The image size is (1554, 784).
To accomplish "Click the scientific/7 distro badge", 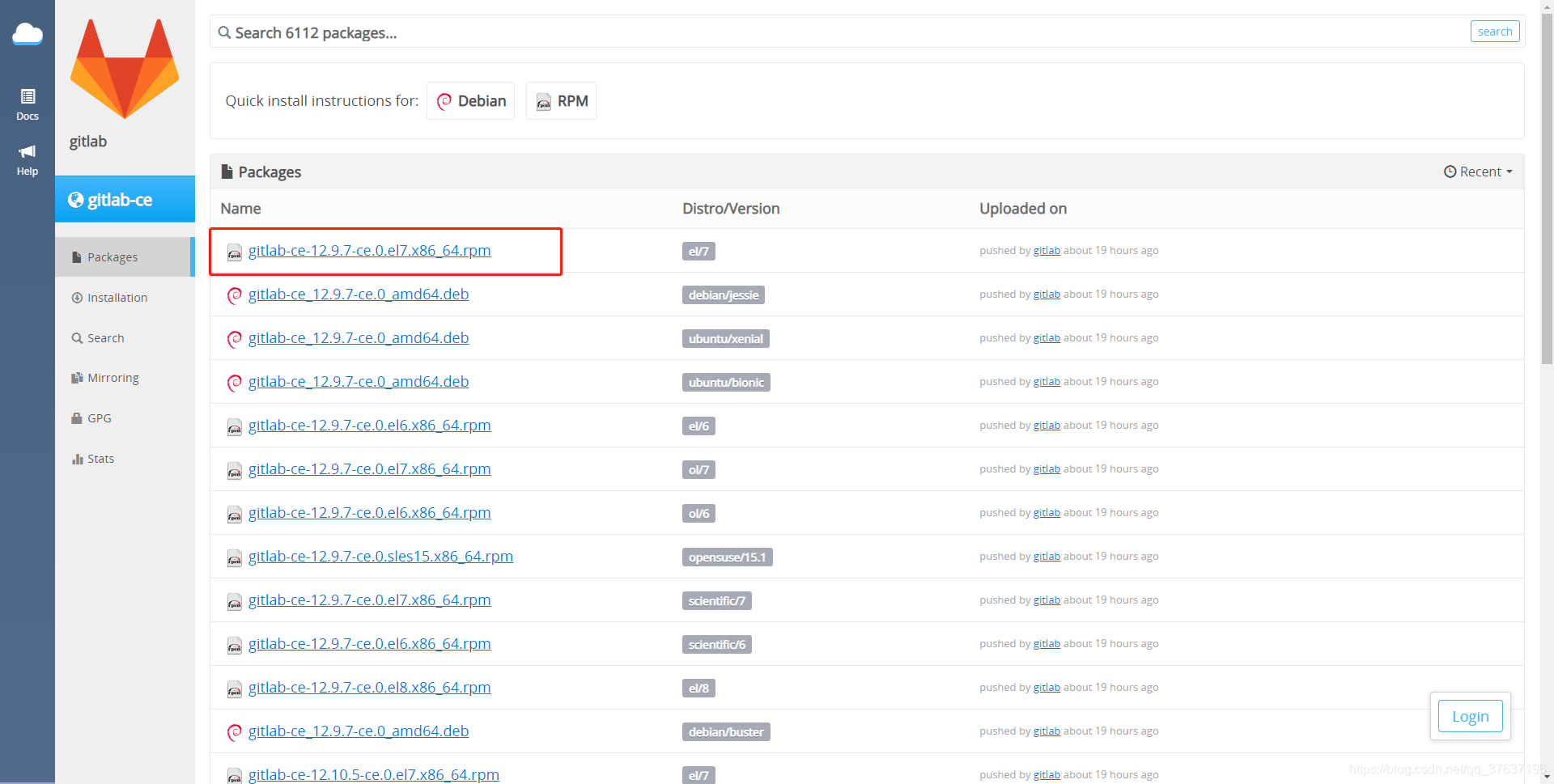I will coord(717,601).
